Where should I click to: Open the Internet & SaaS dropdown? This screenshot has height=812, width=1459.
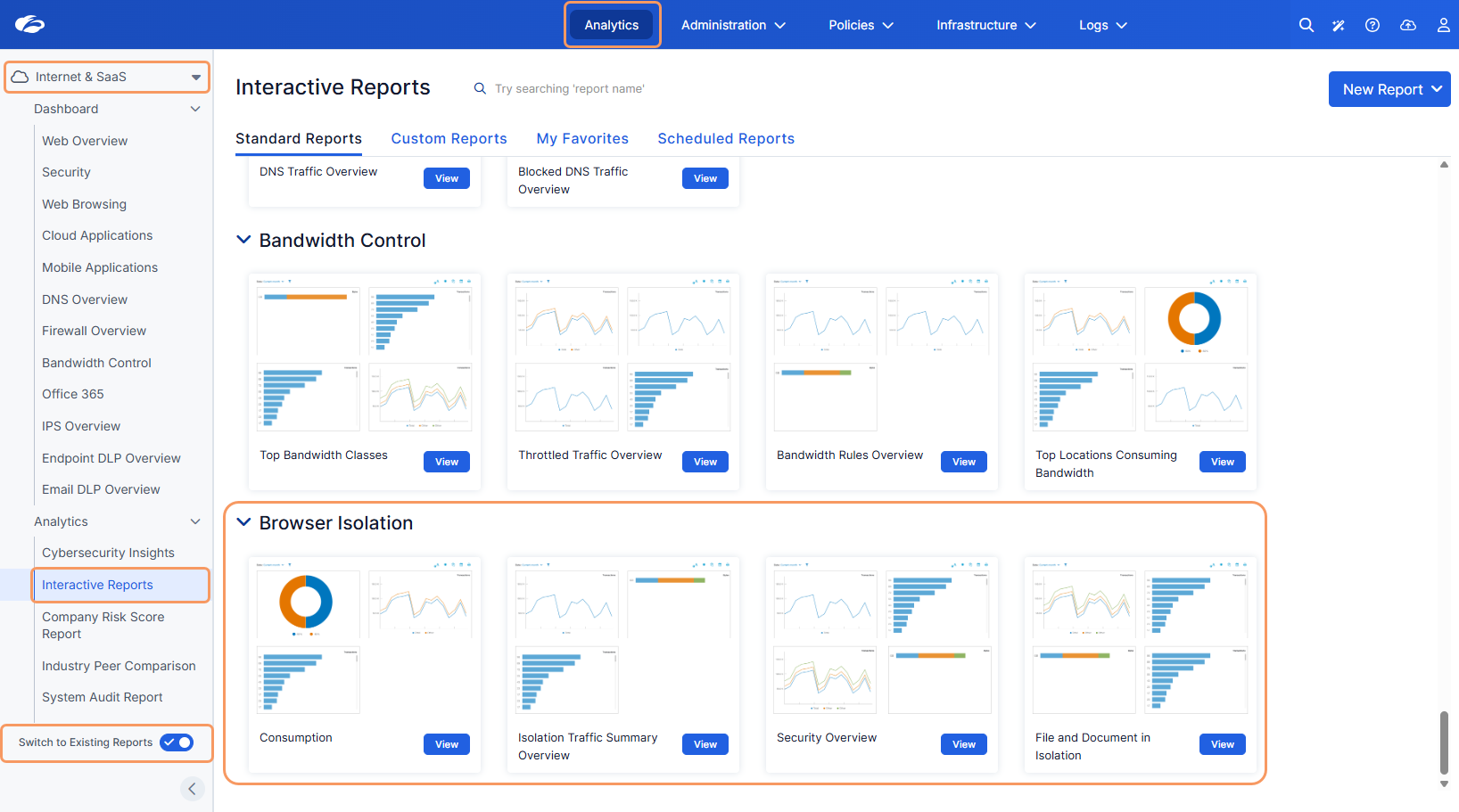click(107, 77)
